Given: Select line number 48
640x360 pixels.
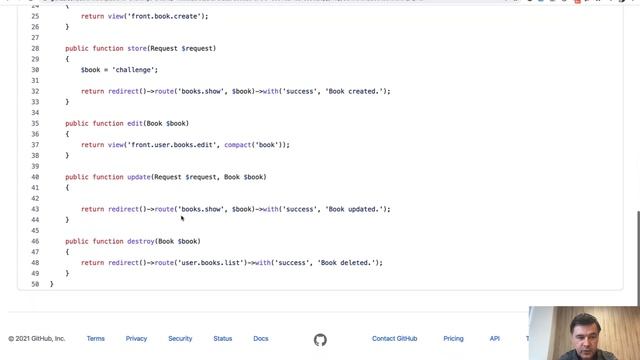Looking at the screenshot, I should pyautogui.click(x=35, y=263).
